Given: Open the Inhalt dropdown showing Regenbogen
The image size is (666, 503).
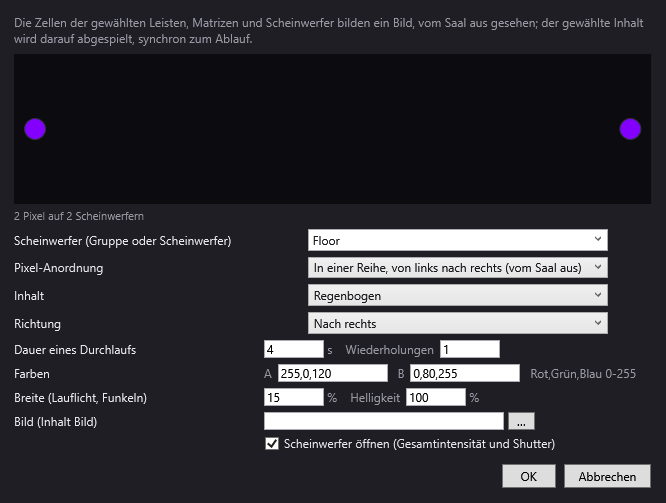Looking at the screenshot, I should point(457,295).
